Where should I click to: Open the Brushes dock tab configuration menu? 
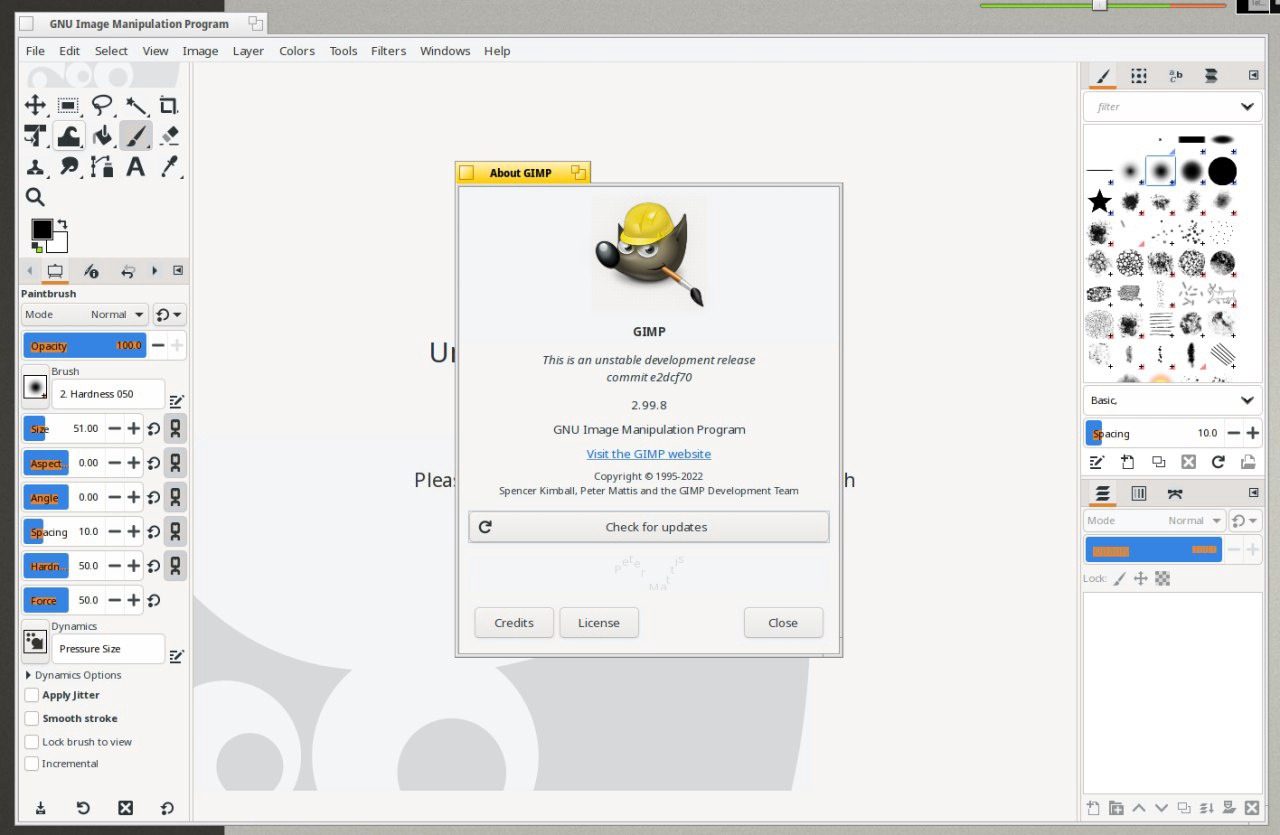(x=1253, y=75)
